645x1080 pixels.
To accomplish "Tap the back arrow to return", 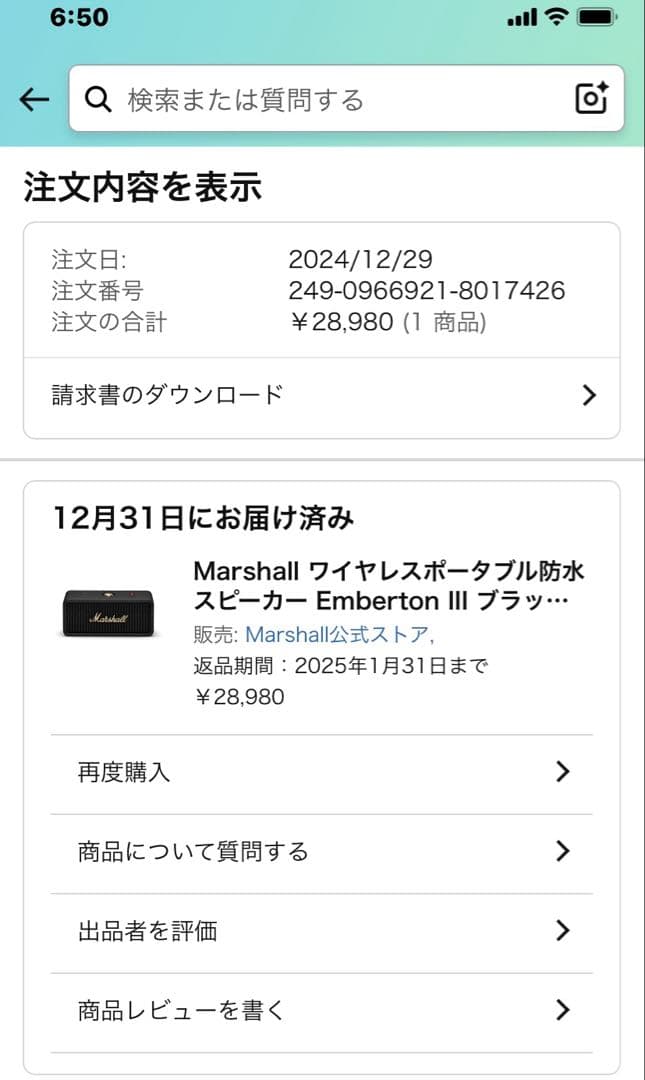I will [x=33, y=98].
